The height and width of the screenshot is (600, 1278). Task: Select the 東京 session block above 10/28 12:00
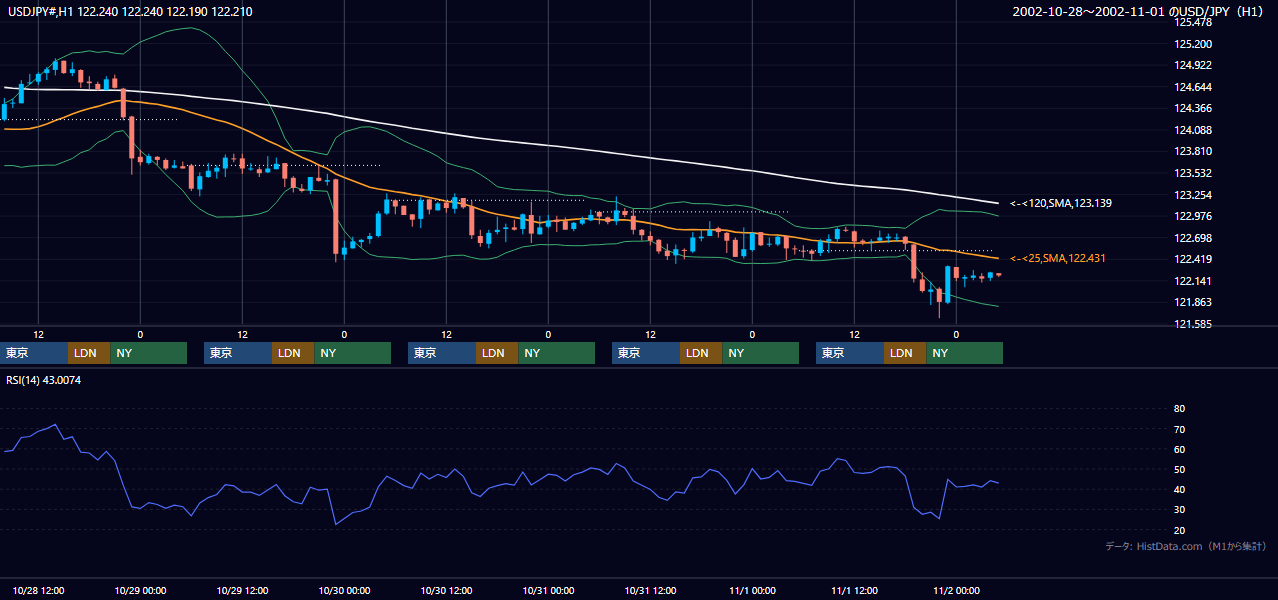[x=34, y=353]
